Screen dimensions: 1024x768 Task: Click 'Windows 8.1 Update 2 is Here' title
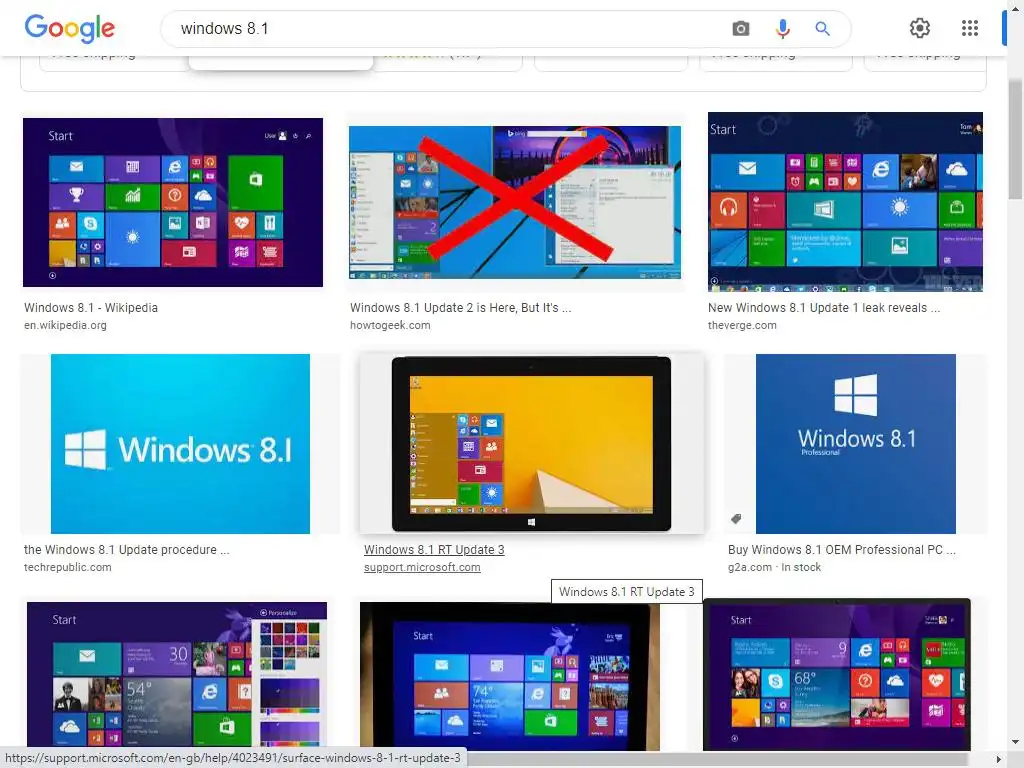(460, 308)
